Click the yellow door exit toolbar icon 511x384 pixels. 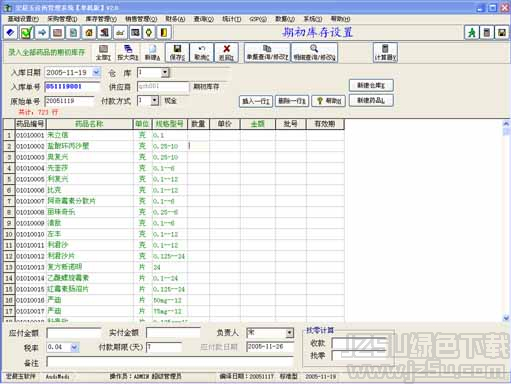164,32
